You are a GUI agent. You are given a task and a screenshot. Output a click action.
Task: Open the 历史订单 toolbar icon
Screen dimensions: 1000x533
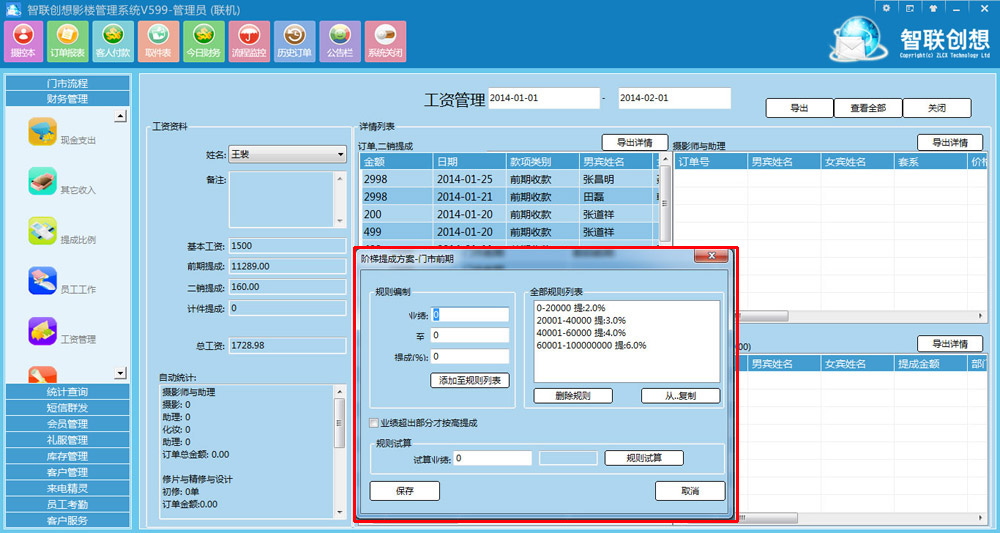point(294,41)
